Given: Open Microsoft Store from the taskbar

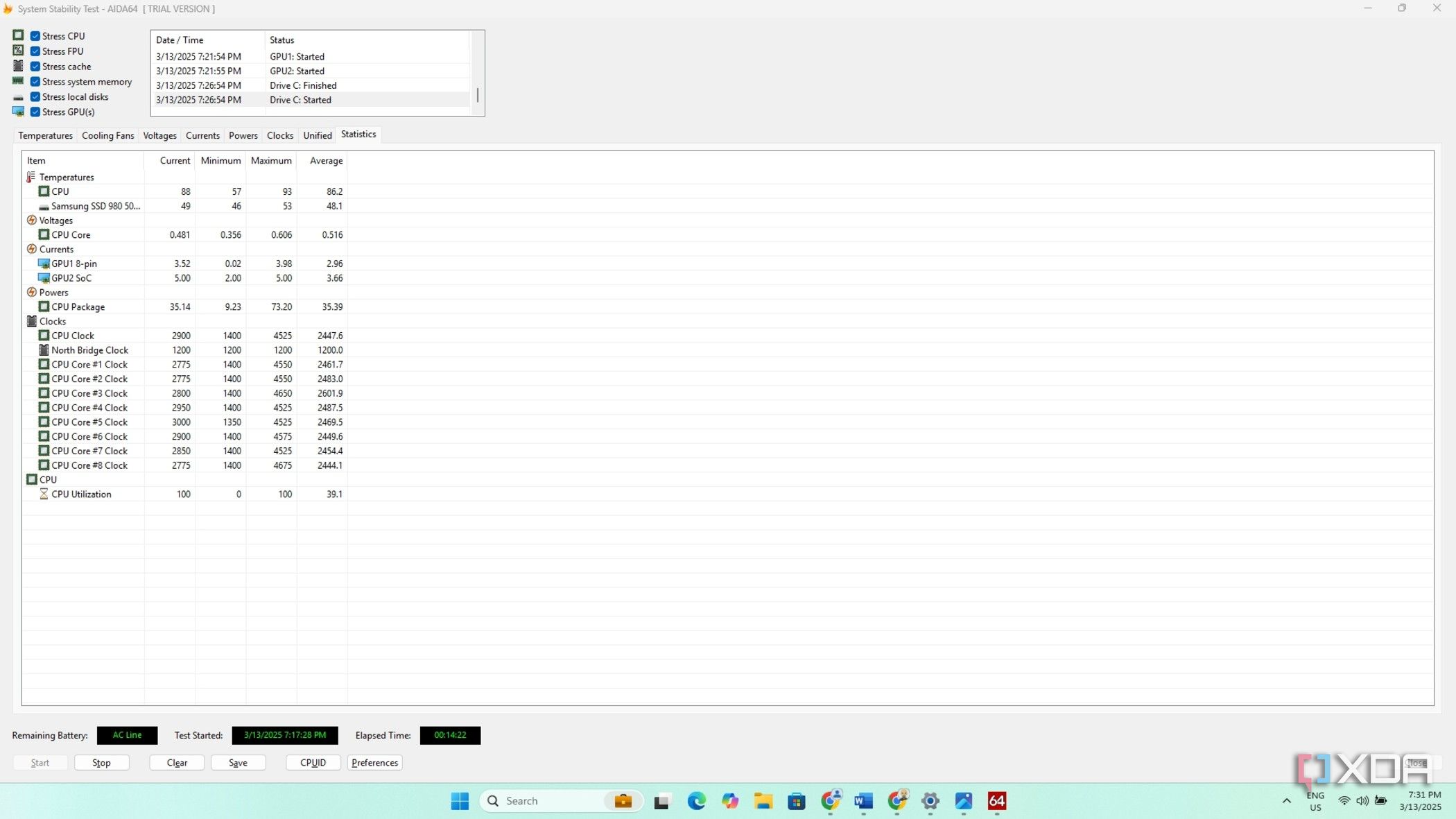Looking at the screenshot, I should (797, 801).
